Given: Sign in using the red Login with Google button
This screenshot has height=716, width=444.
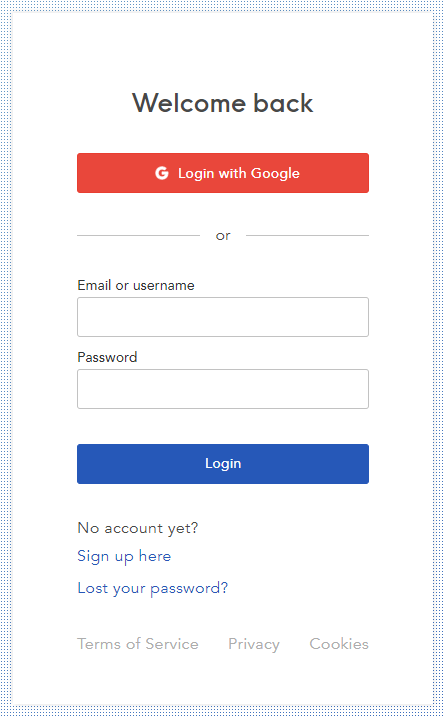Looking at the screenshot, I should click(x=223, y=173).
